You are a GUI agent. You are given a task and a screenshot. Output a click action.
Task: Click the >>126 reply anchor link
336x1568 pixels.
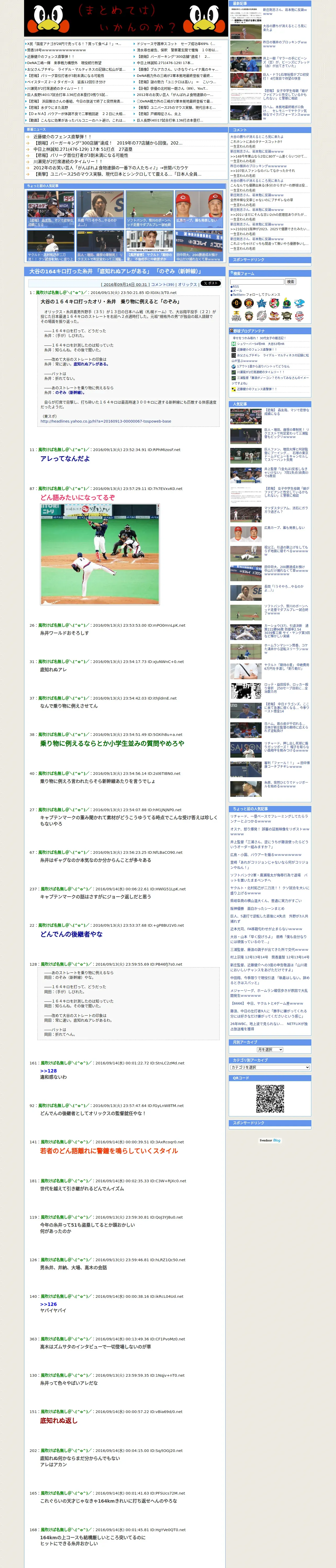click(48, 1304)
